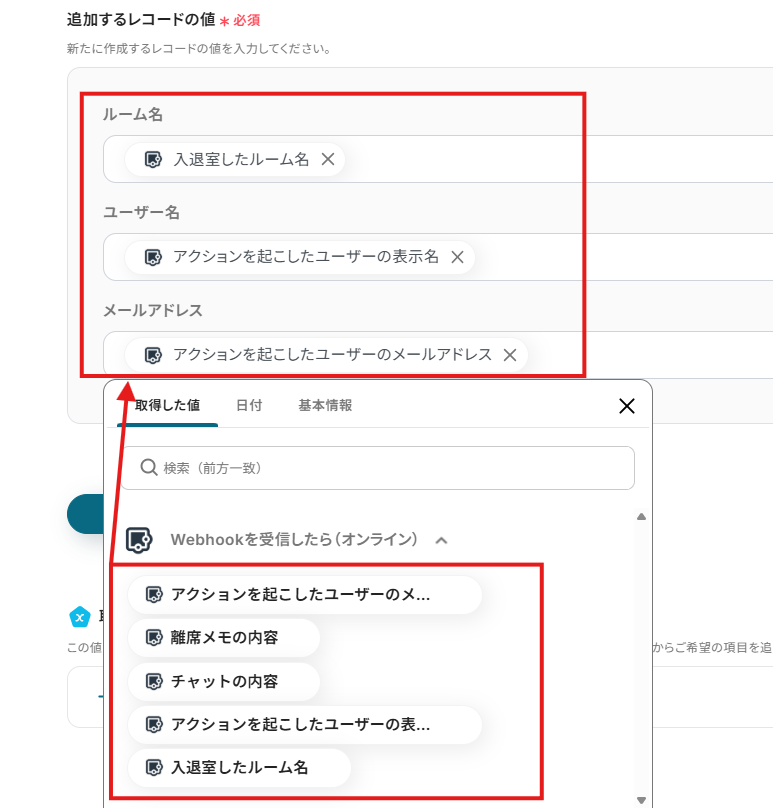Image resolution: width=773 pixels, height=808 pixels.
Task: Click the ユーザー名 field label
Action: click(x=141, y=212)
